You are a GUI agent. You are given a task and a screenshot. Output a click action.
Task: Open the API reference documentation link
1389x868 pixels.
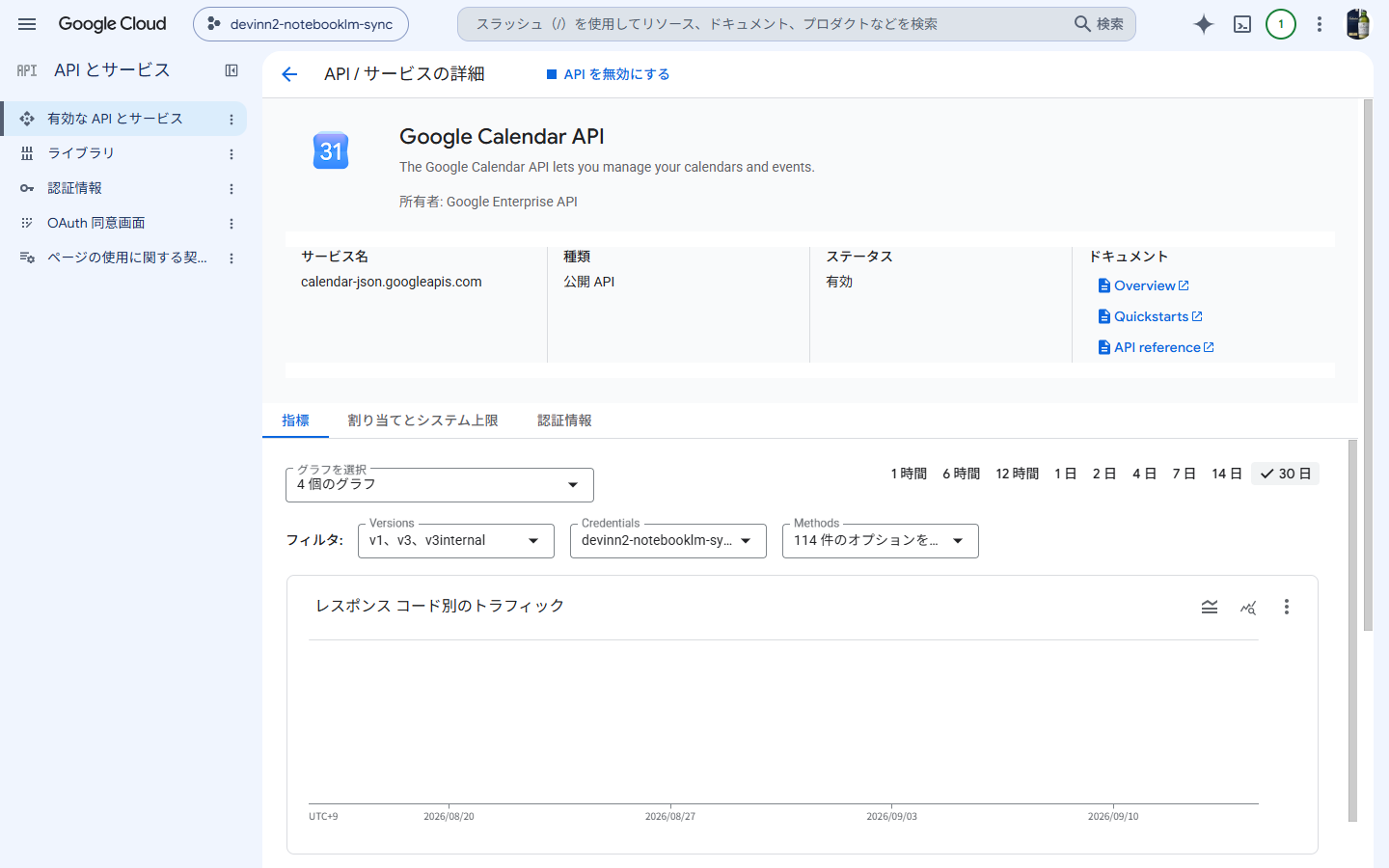coord(1157,347)
